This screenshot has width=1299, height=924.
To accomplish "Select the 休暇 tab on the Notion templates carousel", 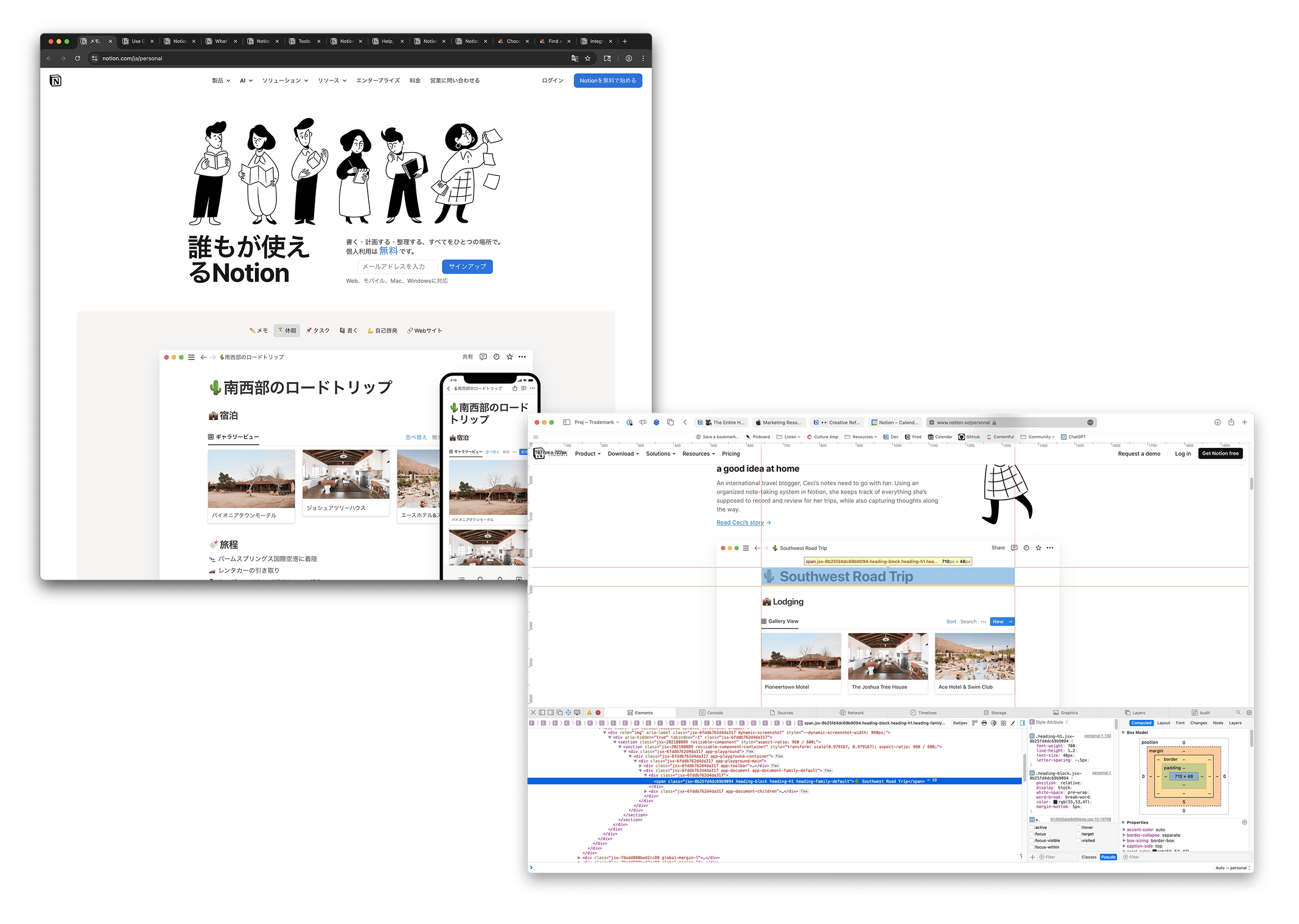I will [287, 330].
